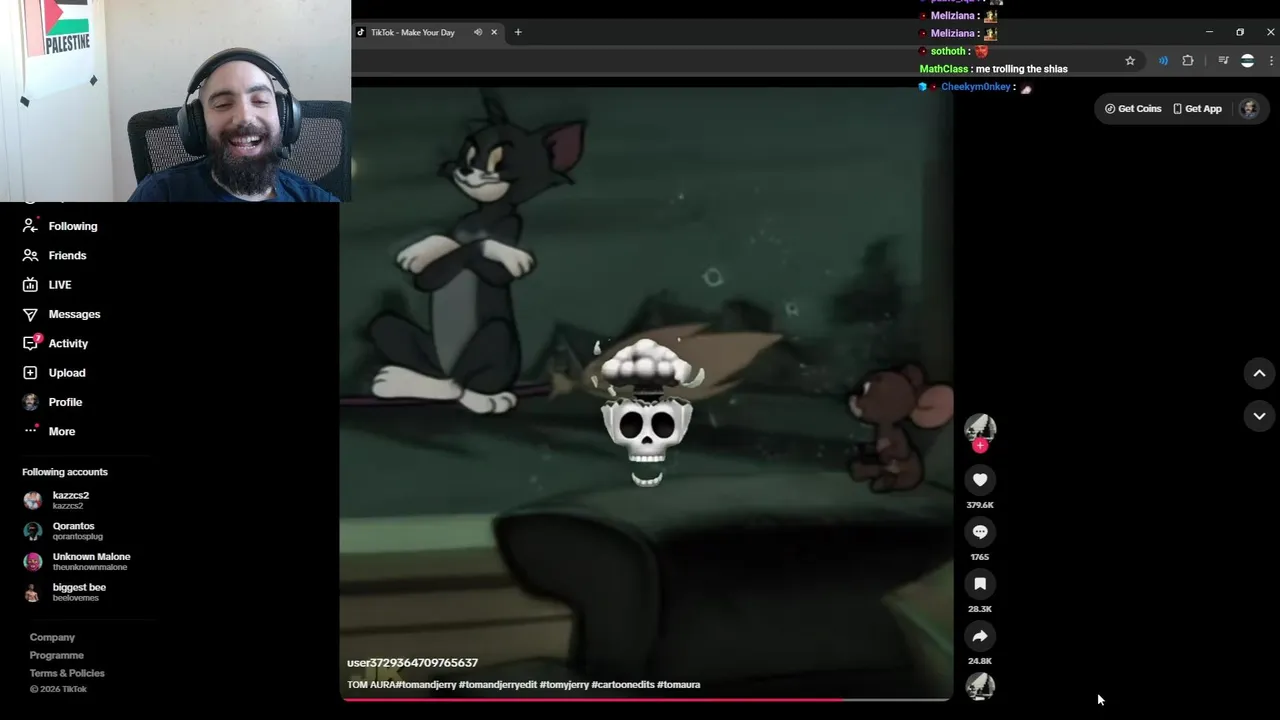Seek on the red video progress bar
The image size is (1280, 720).
click(x=646, y=699)
